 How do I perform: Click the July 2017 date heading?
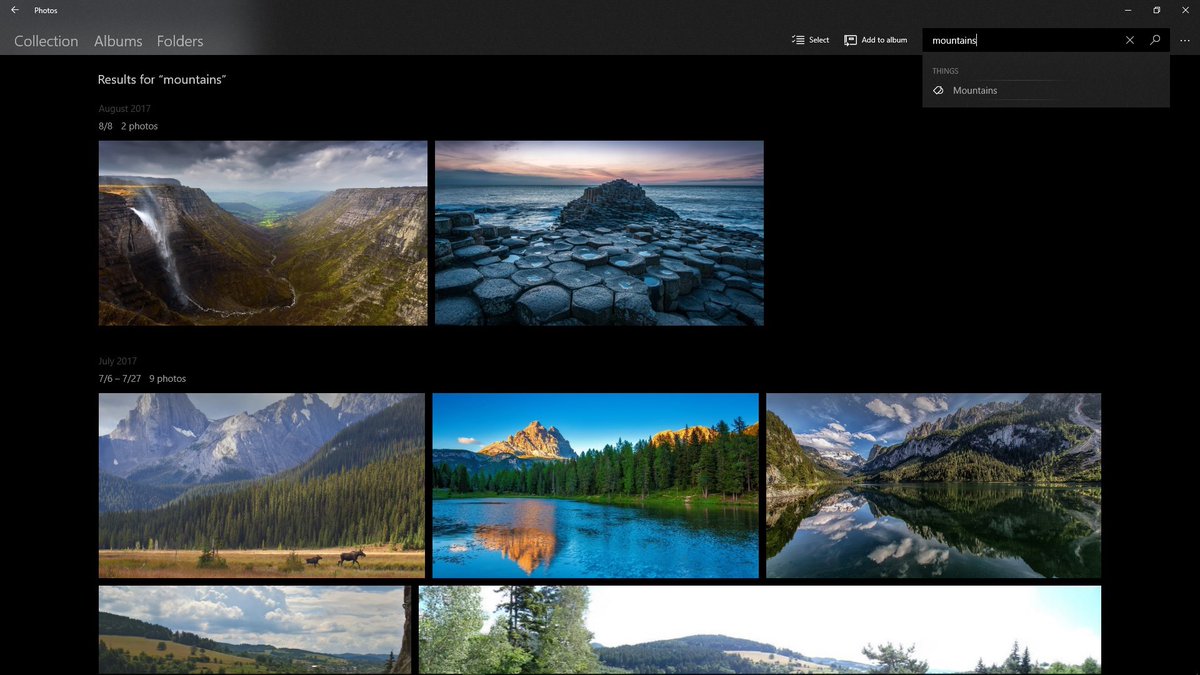pos(118,361)
